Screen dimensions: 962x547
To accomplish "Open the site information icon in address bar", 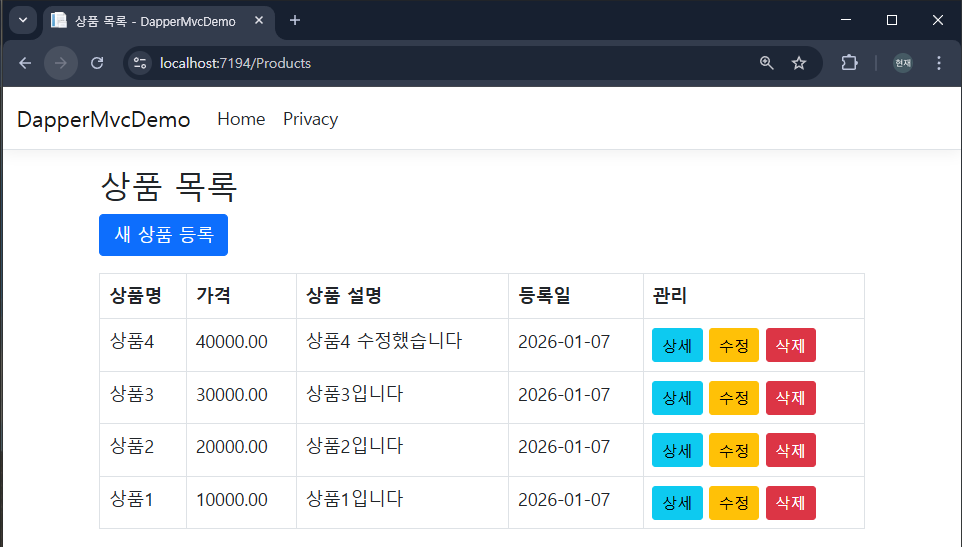I will [x=140, y=63].
